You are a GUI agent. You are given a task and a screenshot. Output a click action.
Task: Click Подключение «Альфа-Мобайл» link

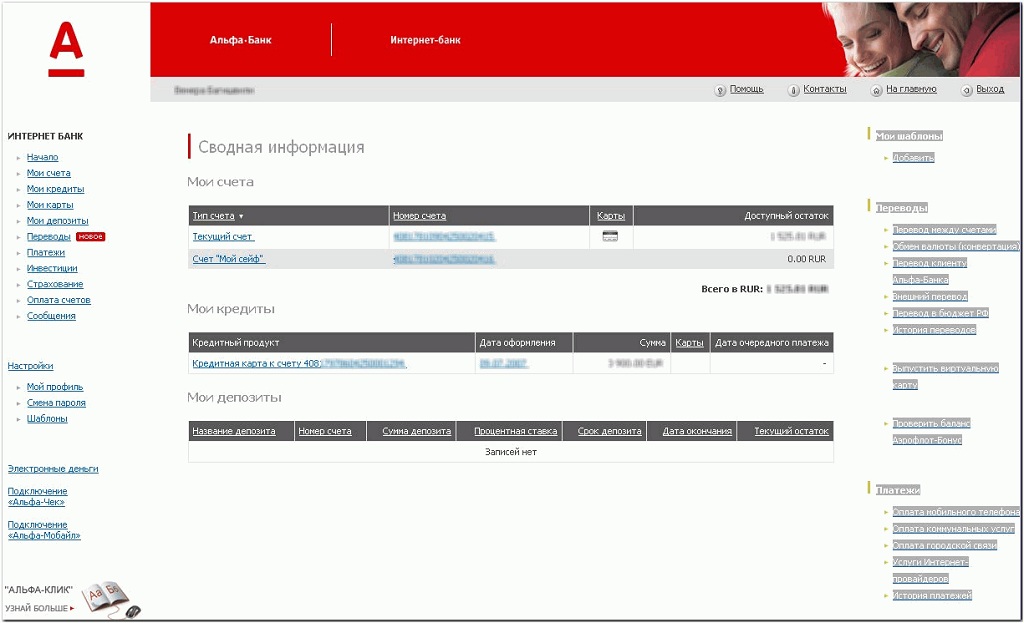click(44, 530)
